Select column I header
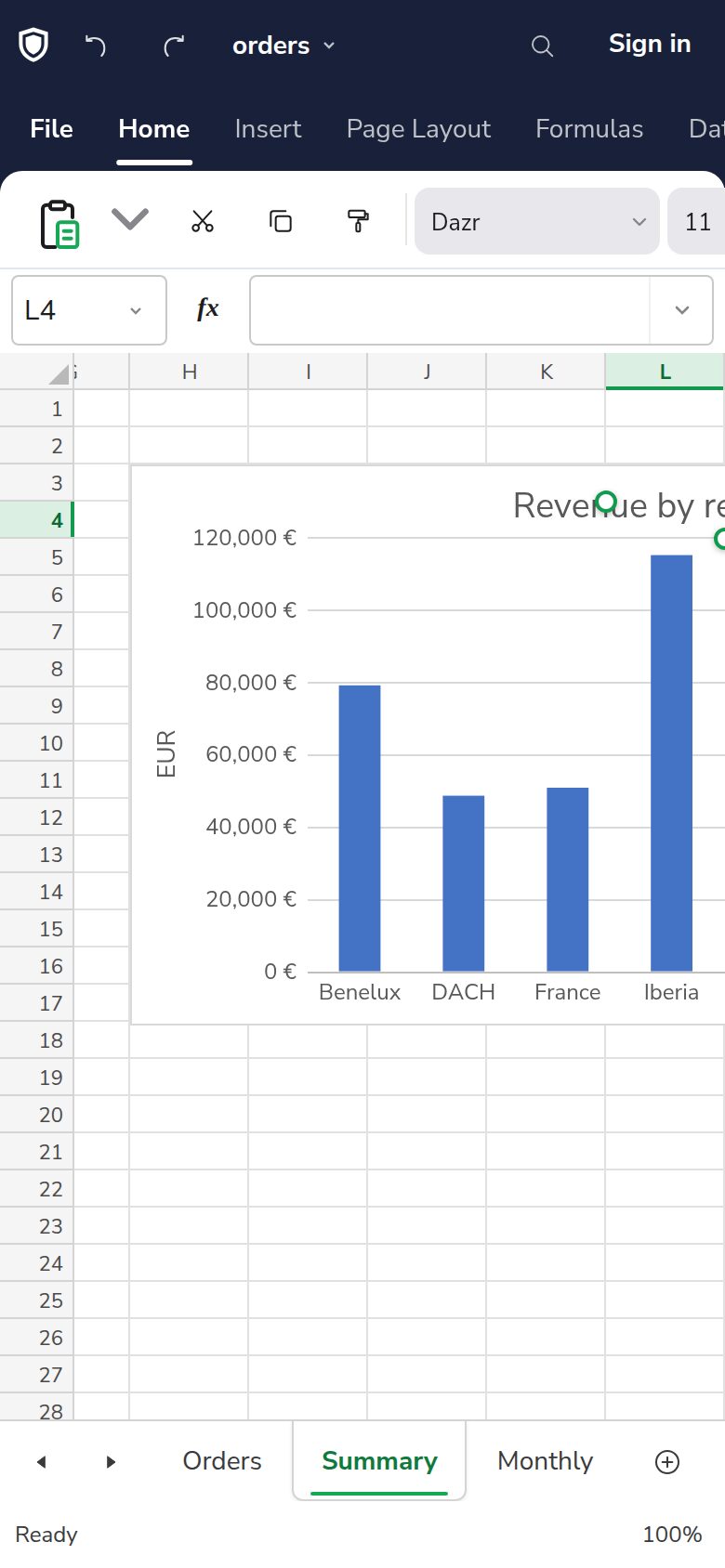This screenshot has height=1568, width=725. click(x=308, y=372)
